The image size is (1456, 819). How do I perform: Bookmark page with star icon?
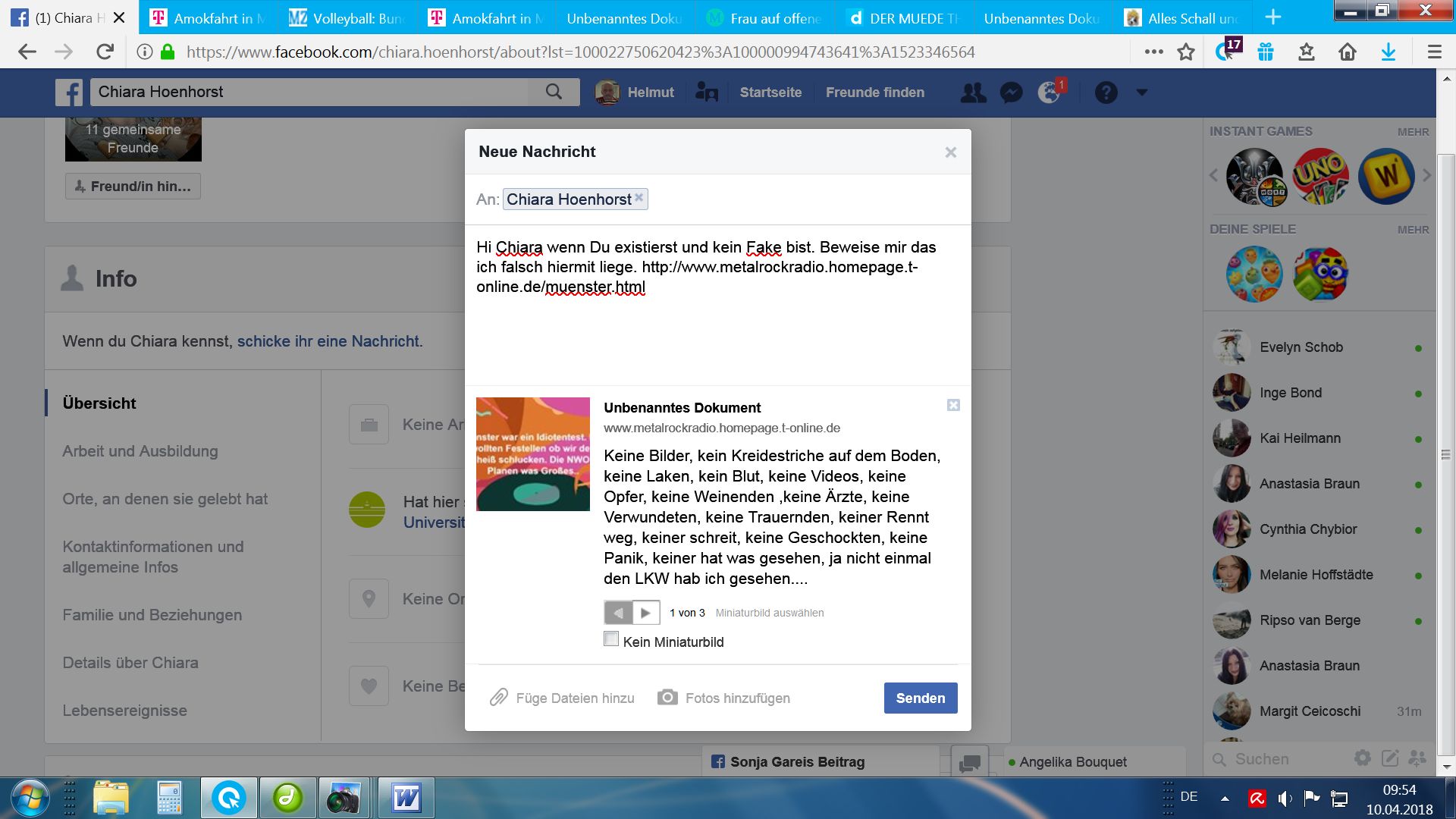click(1186, 52)
